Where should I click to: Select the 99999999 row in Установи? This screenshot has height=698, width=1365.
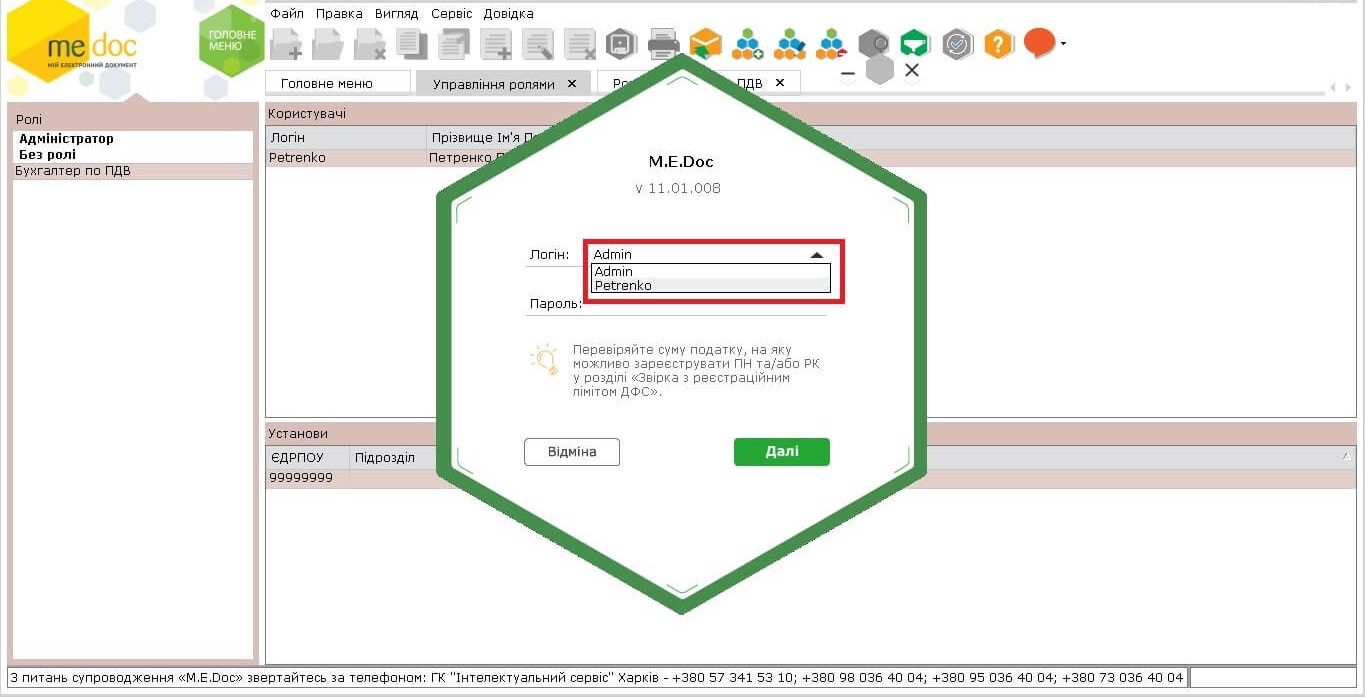(810, 478)
